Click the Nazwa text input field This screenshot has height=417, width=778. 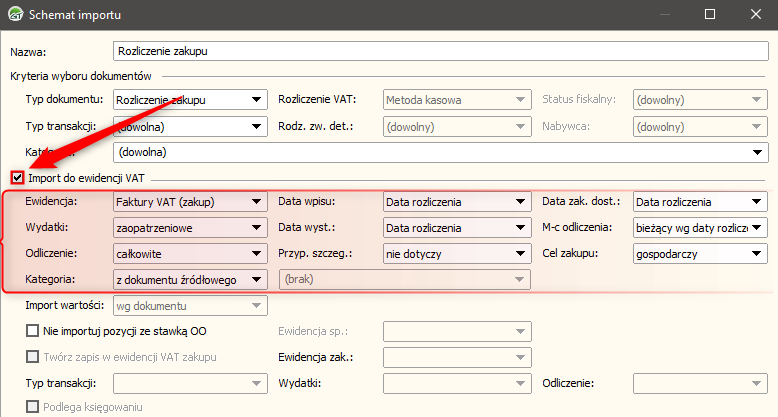point(440,51)
